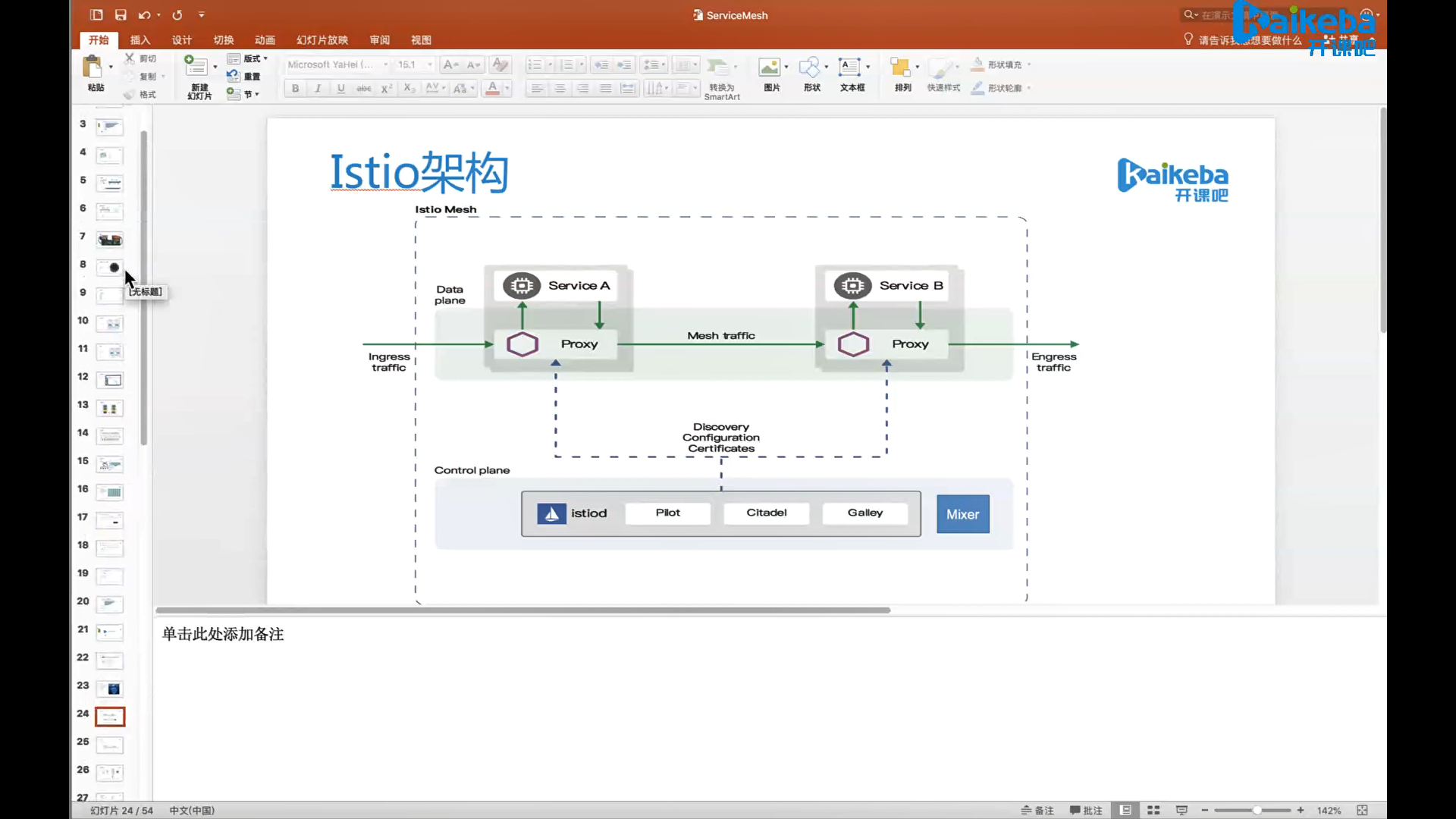Viewport: 1456px width, 819px height.
Task: Click the Paste clipboard icon
Action: click(x=93, y=67)
